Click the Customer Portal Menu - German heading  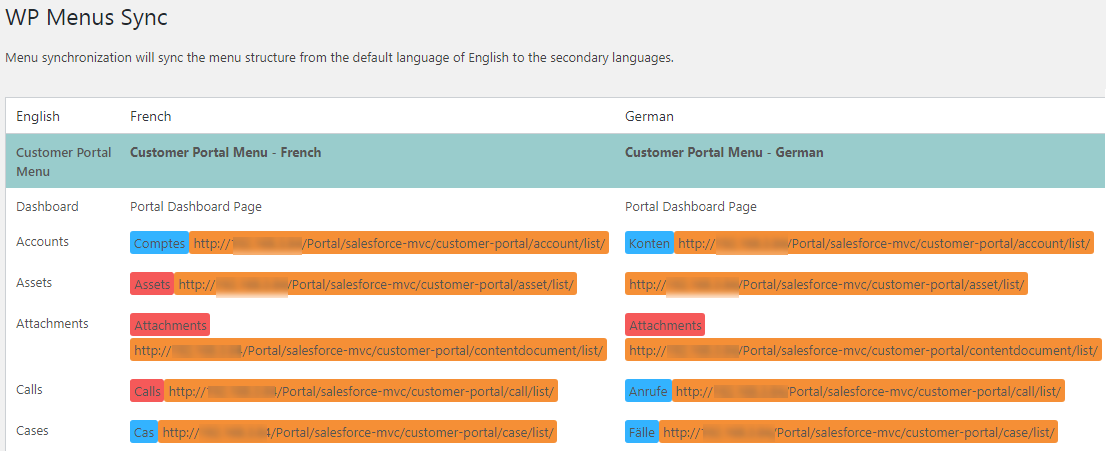(x=724, y=153)
